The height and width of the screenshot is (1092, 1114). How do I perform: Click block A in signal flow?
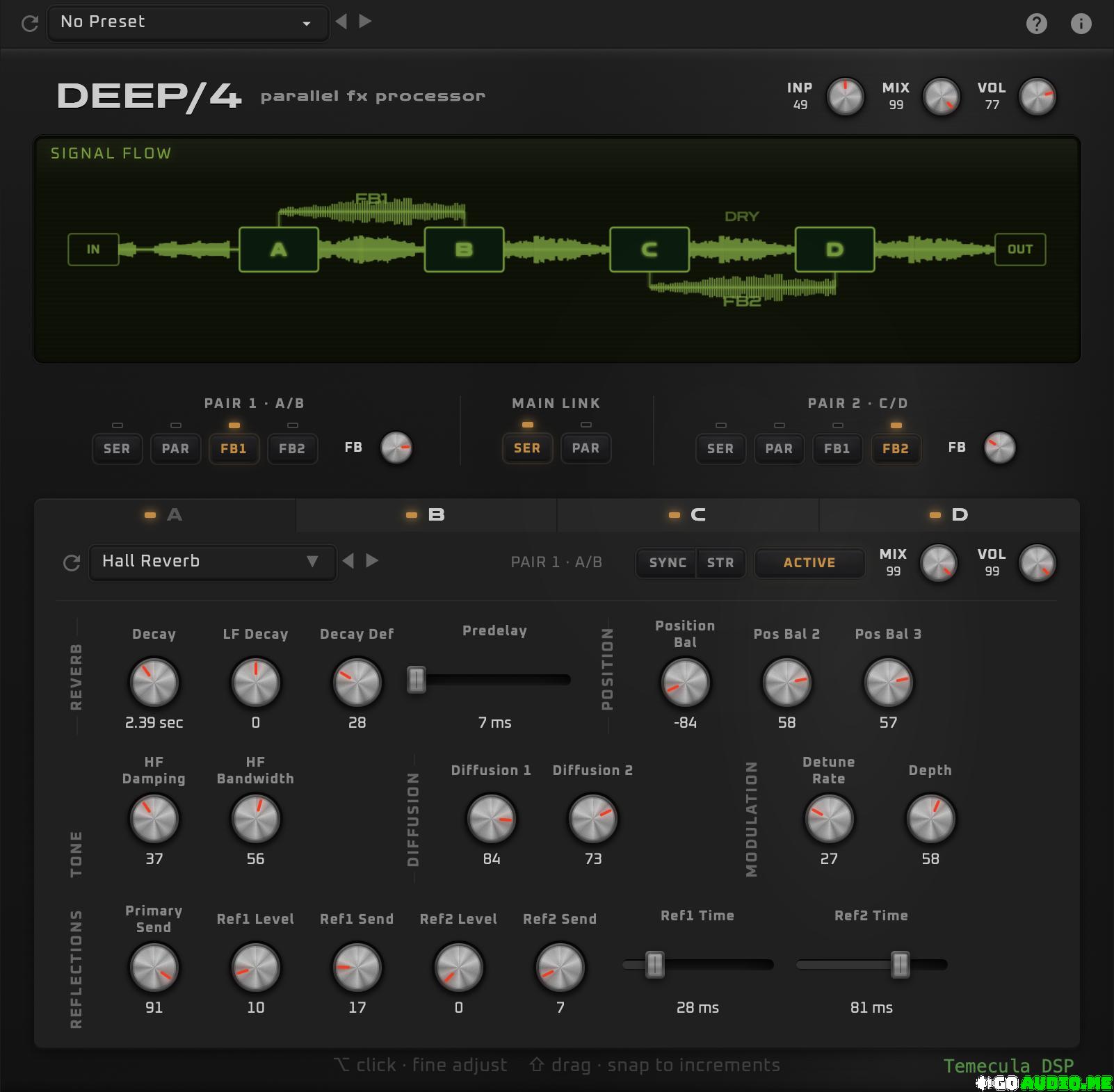click(278, 250)
